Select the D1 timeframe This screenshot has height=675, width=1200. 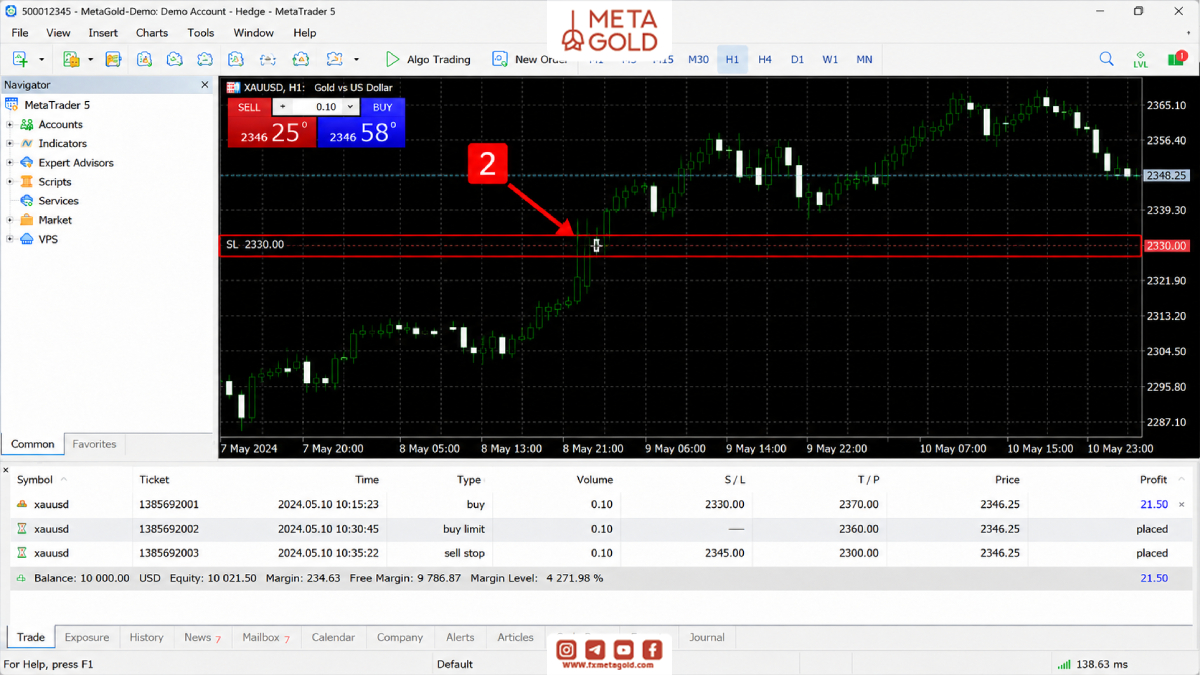coord(797,59)
